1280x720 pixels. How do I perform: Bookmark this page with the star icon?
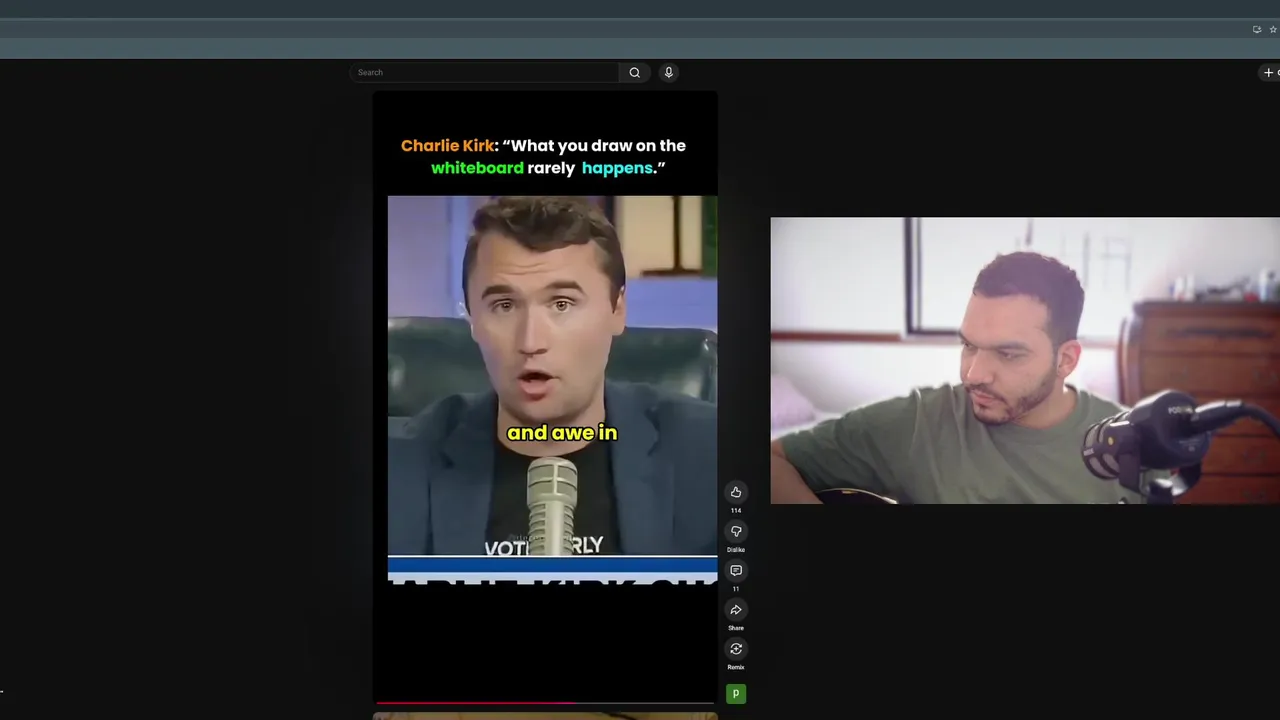(1273, 29)
